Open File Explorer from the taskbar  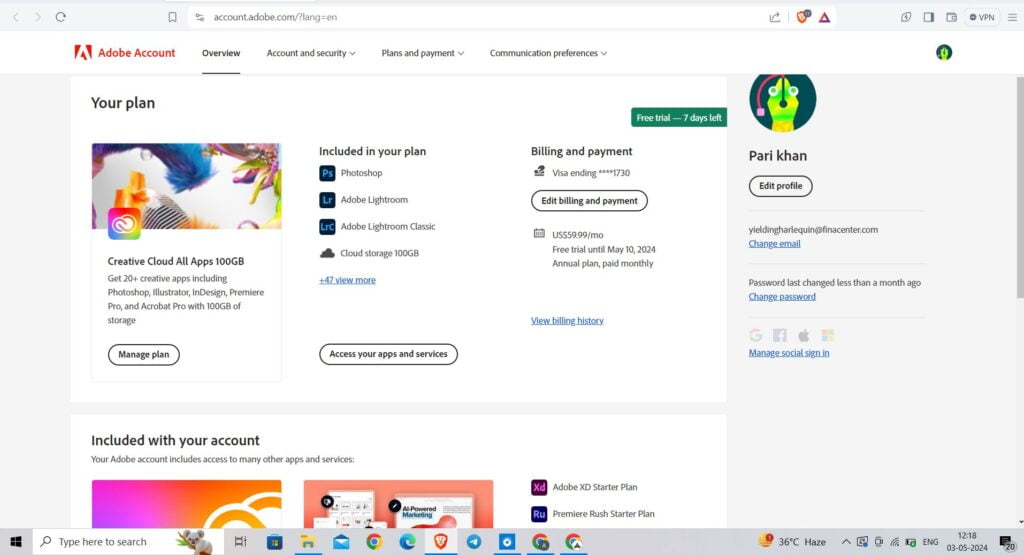pyautogui.click(x=308, y=542)
